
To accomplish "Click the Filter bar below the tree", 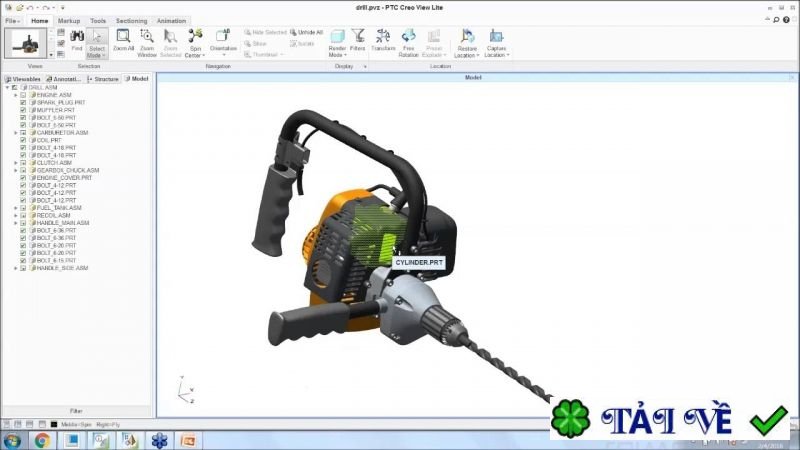I will [x=77, y=411].
